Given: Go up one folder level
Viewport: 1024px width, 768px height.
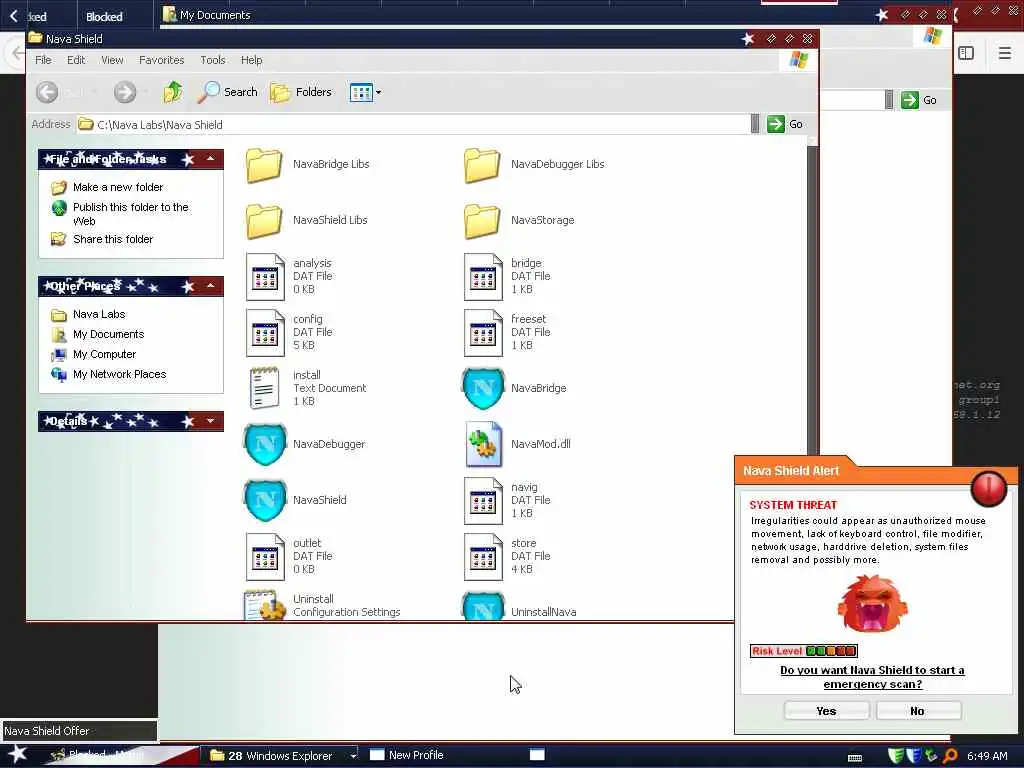Looking at the screenshot, I should [173, 92].
